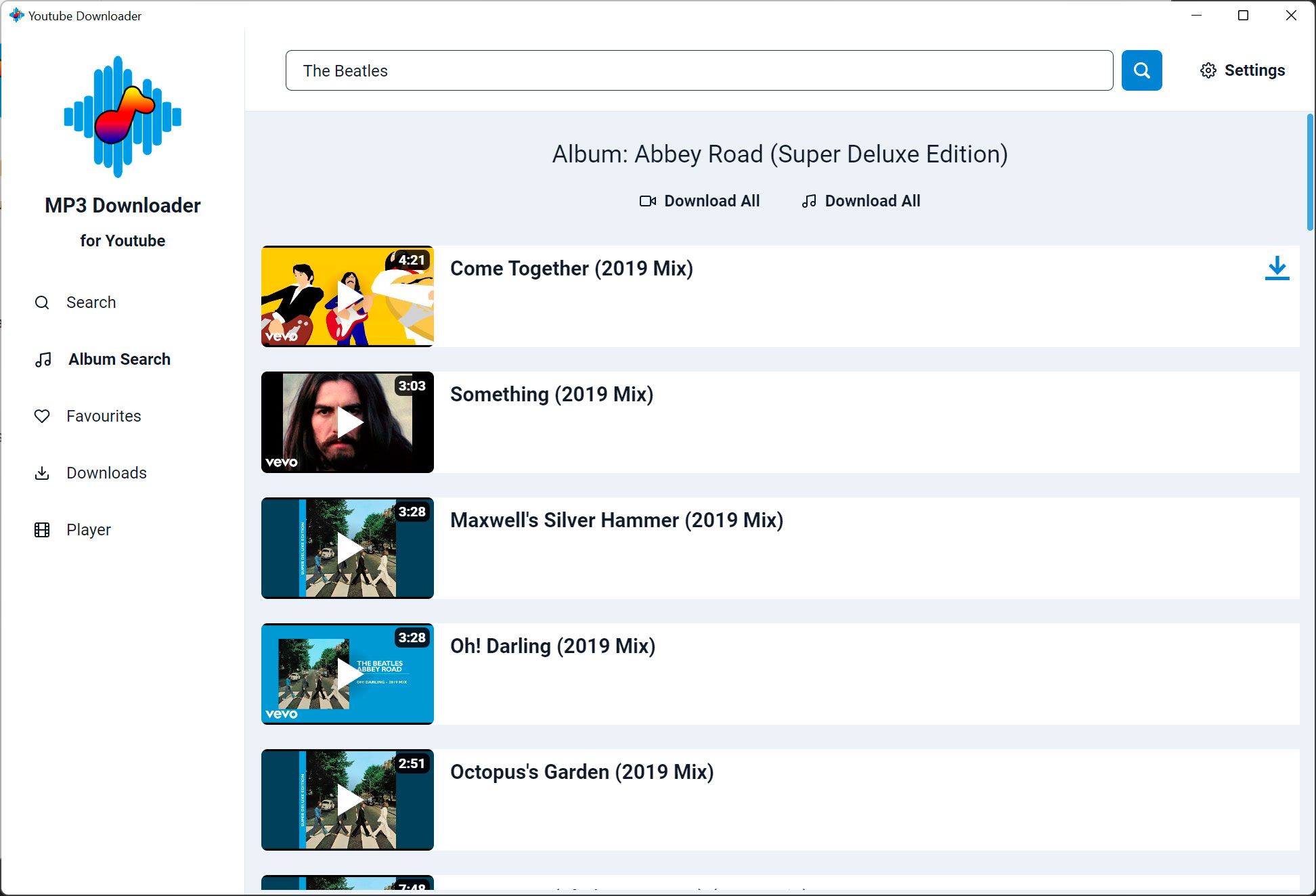Image resolution: width=1316 pixels, height=896 pixels.
Task: Play the Maxwell's Silver Hammer video
Action: (347, 547)
